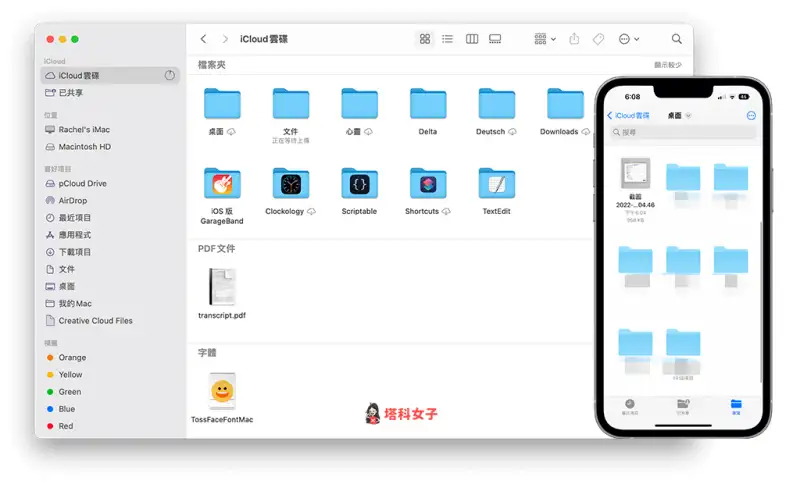Select the Green tag
Viewport: 800px width, 484px height.
(64, 392)
